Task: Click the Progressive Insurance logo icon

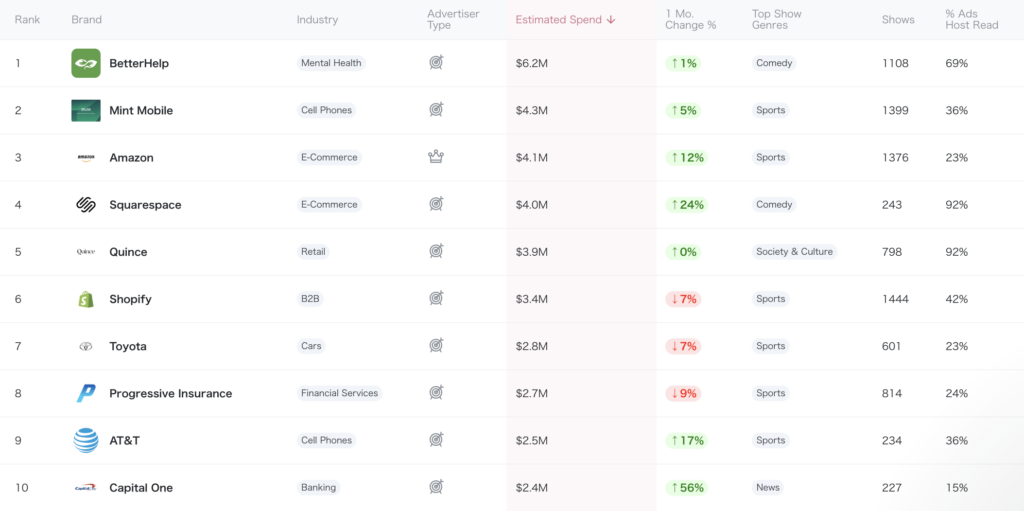Action: (x=86, y=393)
